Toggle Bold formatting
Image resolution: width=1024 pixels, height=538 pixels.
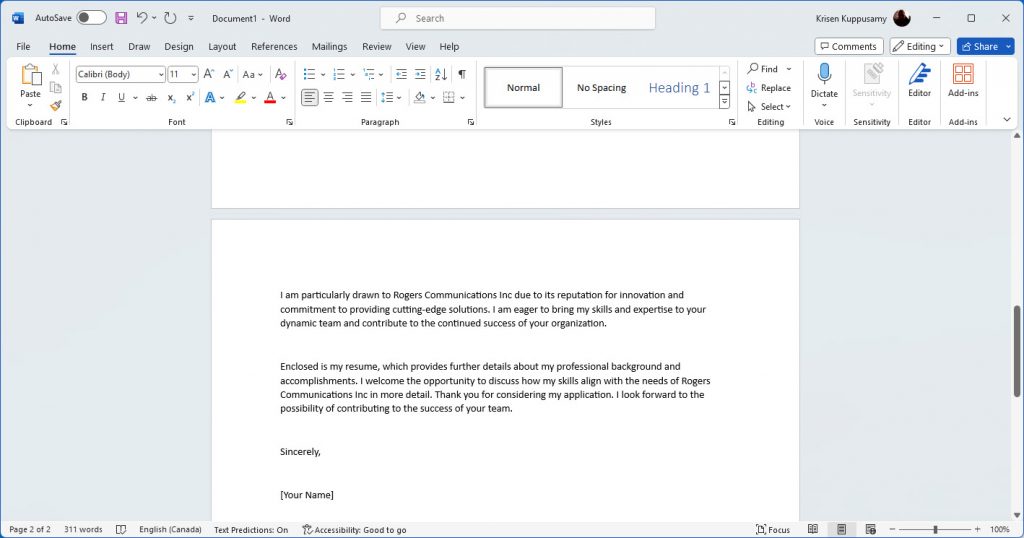point(85,98)
